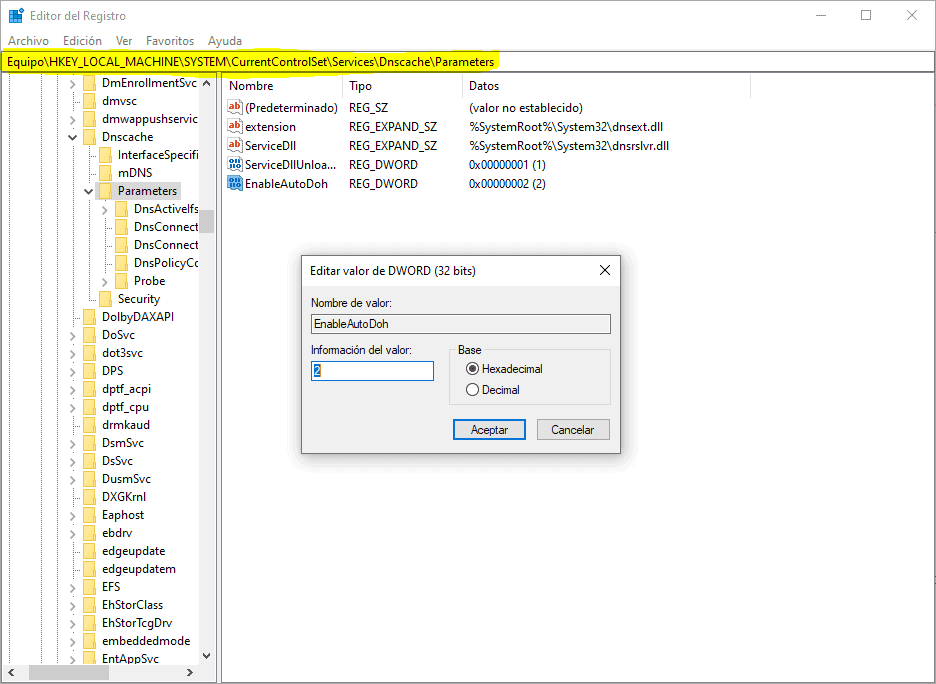Click the extension string value icon
The height and width of the screenshot is (684, 936).
[235, 126]
